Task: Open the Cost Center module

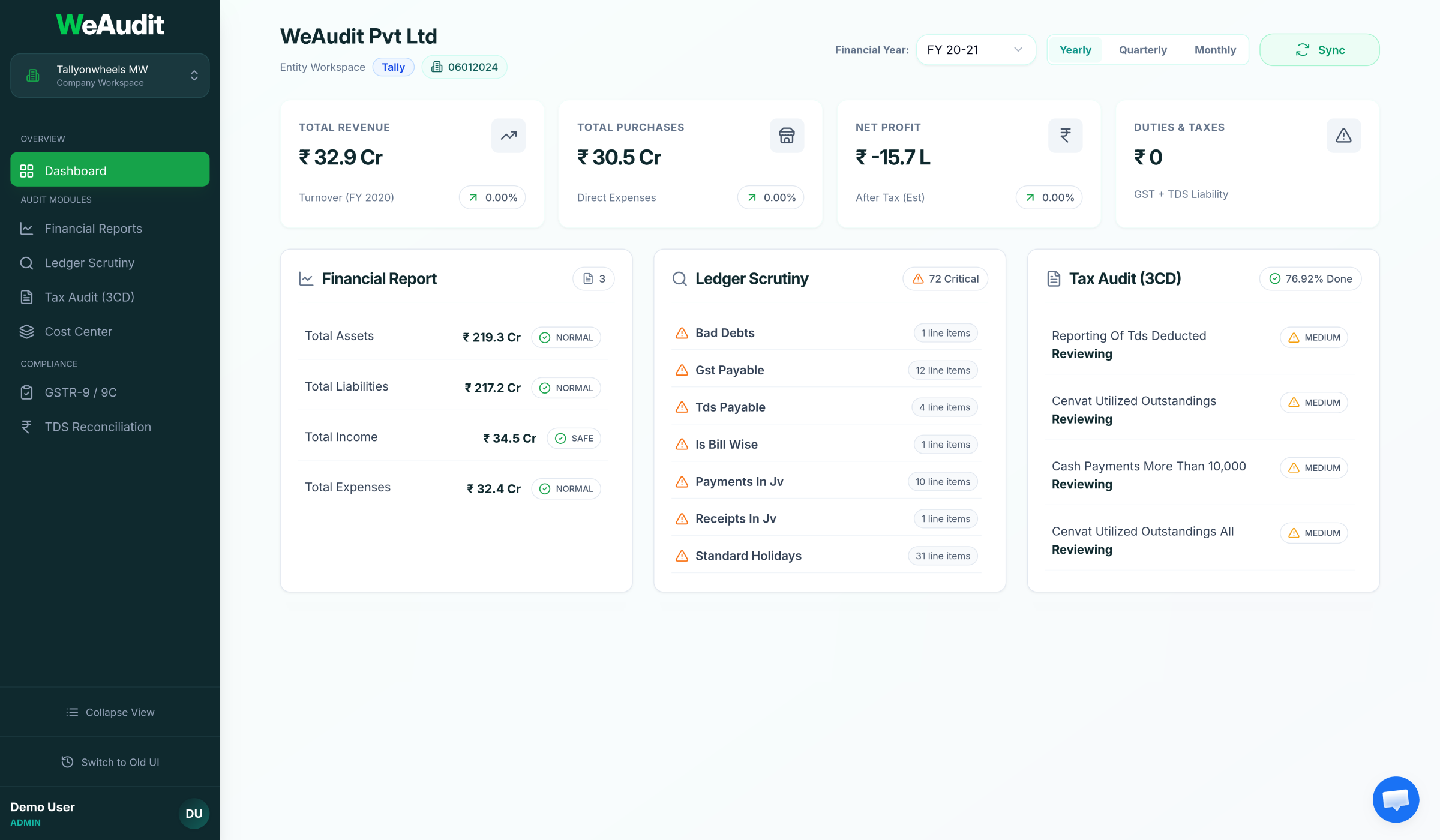Action: (x=78, y=331)
